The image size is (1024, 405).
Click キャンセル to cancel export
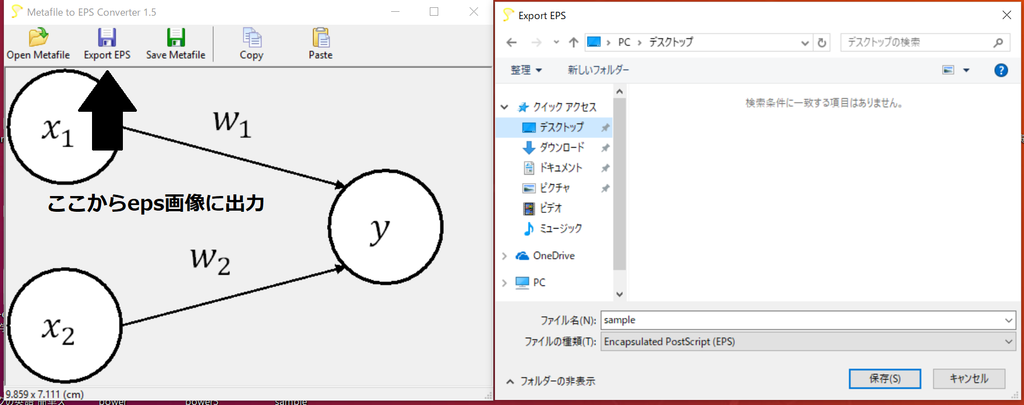pyautogui.click(x=968, y=378)
